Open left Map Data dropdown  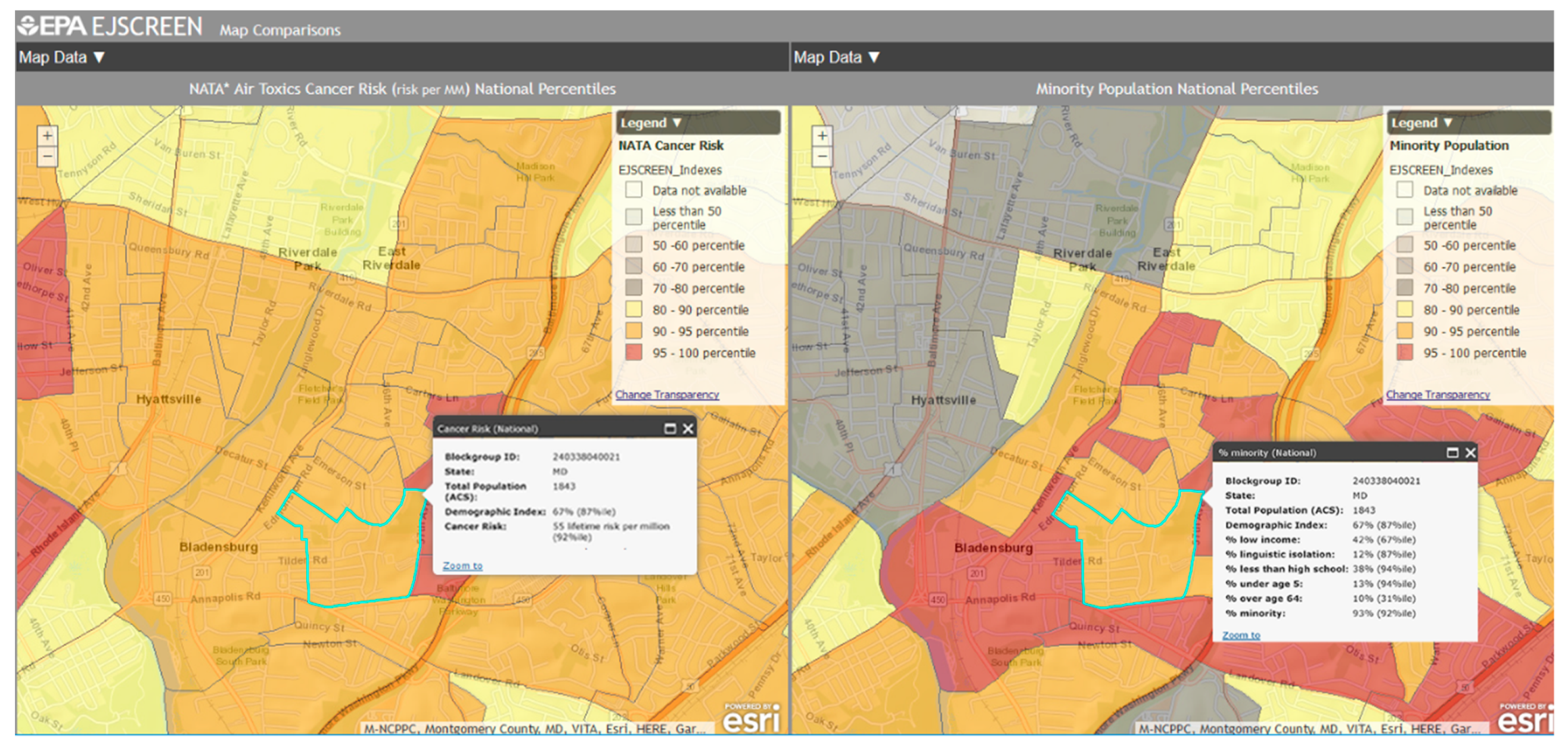tap(61, 57)
